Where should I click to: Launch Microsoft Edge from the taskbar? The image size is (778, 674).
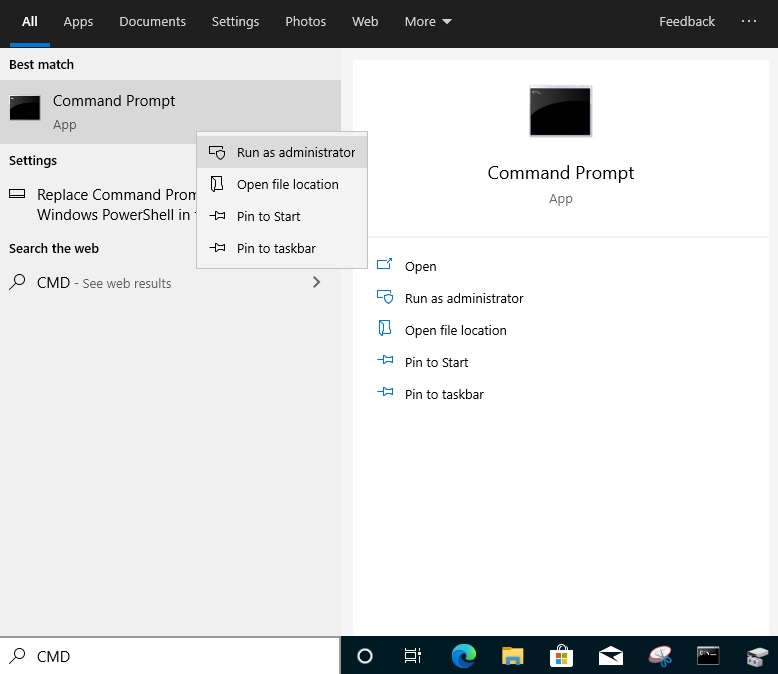click(x=463, y=656)
